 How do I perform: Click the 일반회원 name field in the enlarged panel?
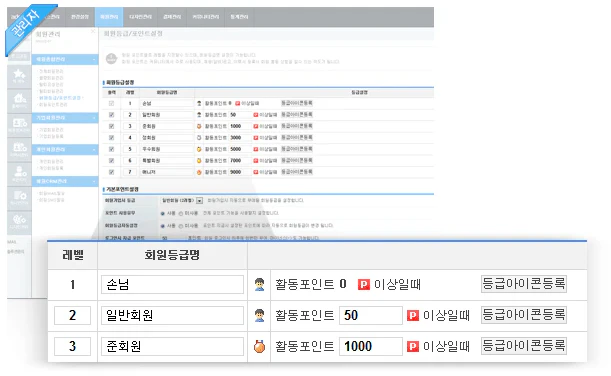click(x=172, y=315)
